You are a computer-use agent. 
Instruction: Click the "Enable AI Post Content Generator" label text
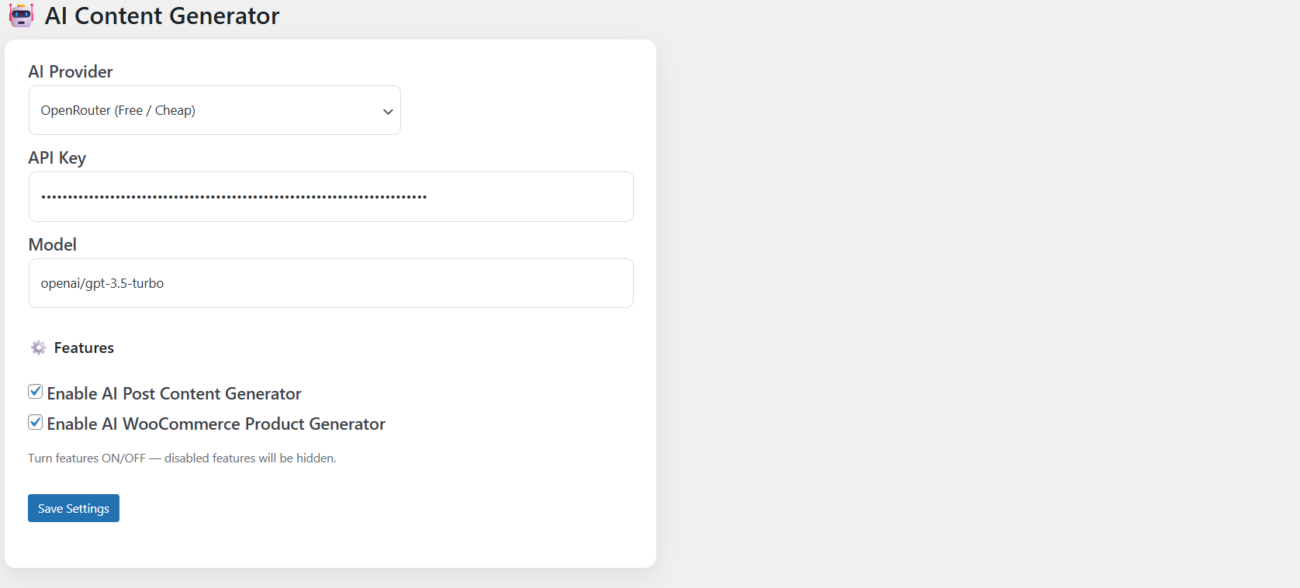point(174,394)
